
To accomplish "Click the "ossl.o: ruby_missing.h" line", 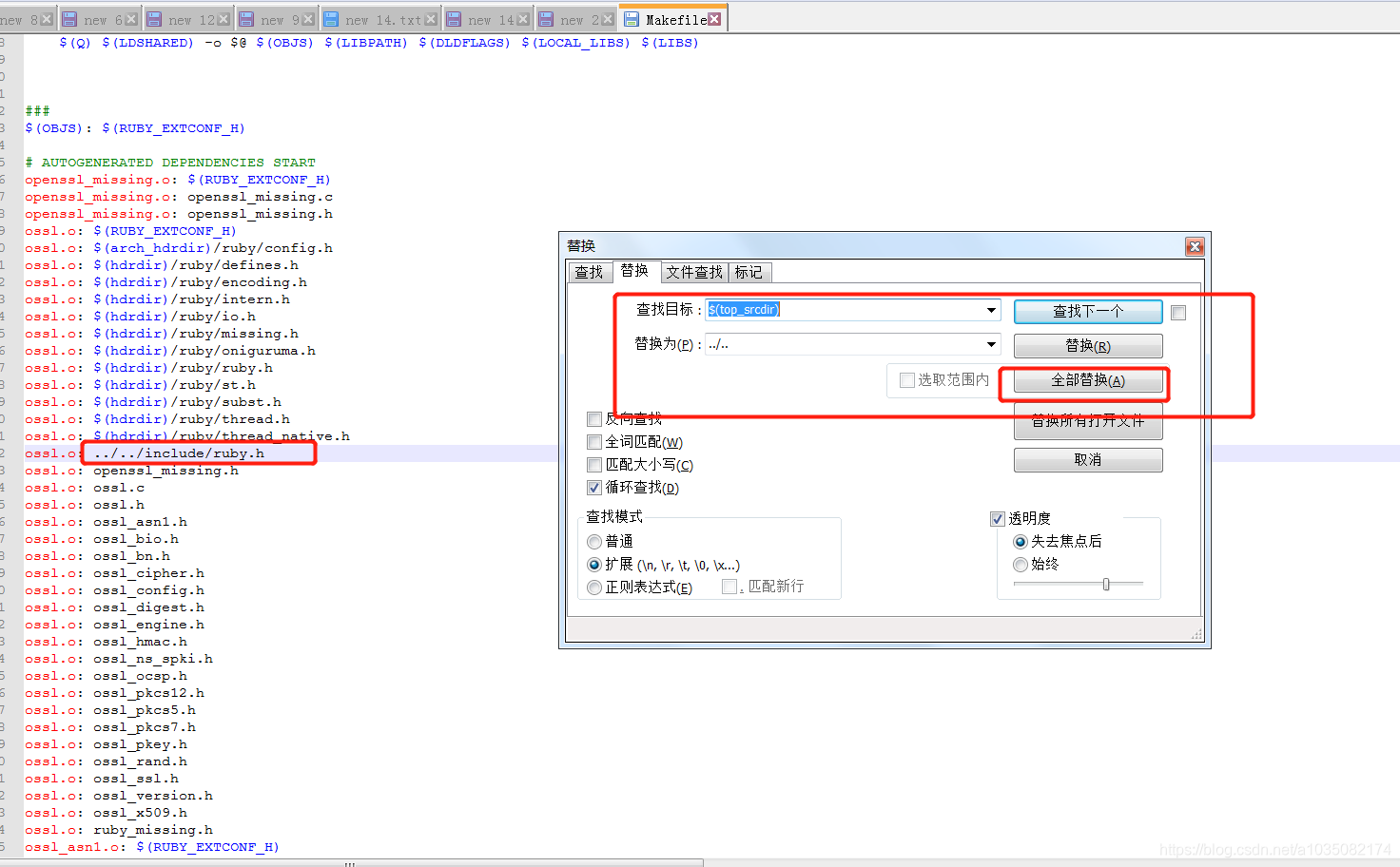I will point(119,830).
